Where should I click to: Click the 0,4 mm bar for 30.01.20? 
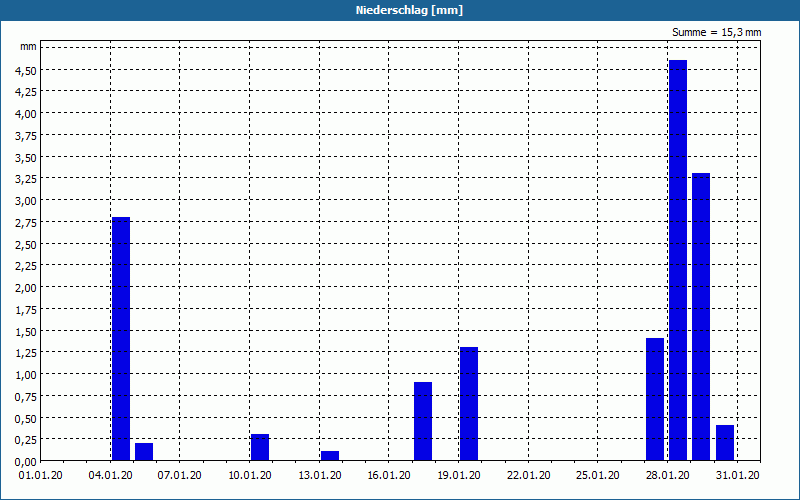click(x=725, y=443)
